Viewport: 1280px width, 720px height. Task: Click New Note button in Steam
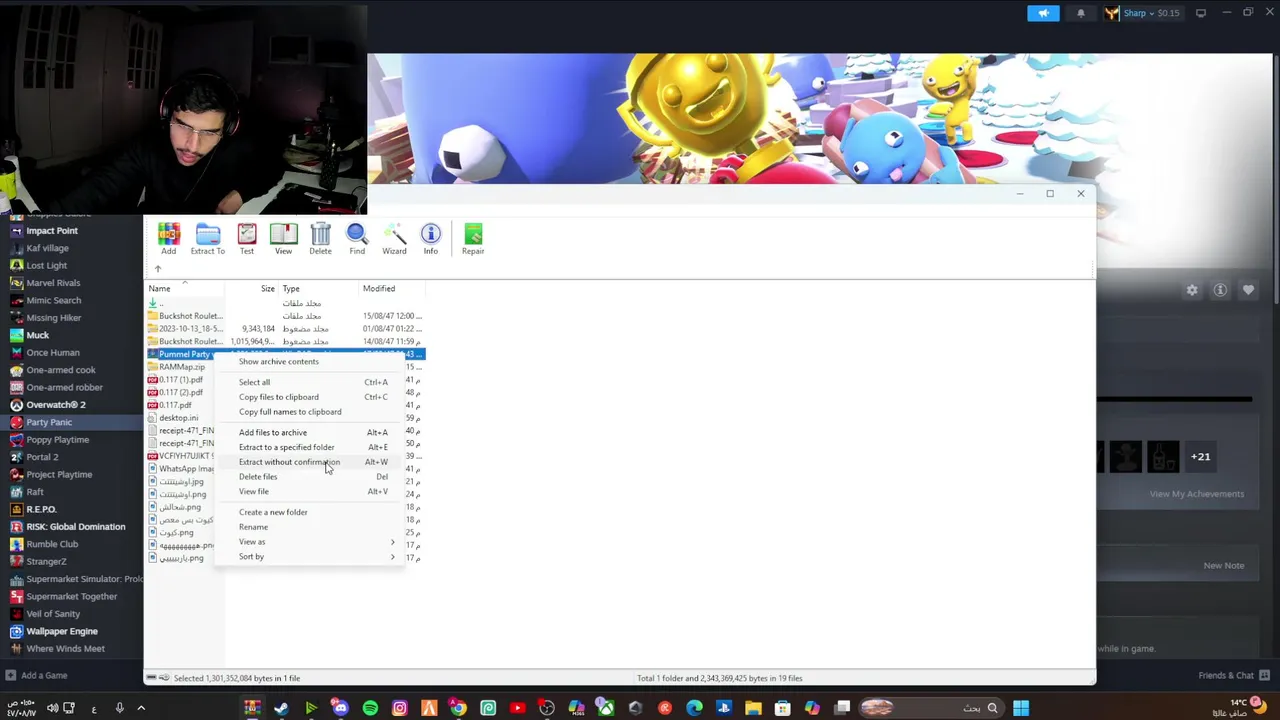point(1224,566)
